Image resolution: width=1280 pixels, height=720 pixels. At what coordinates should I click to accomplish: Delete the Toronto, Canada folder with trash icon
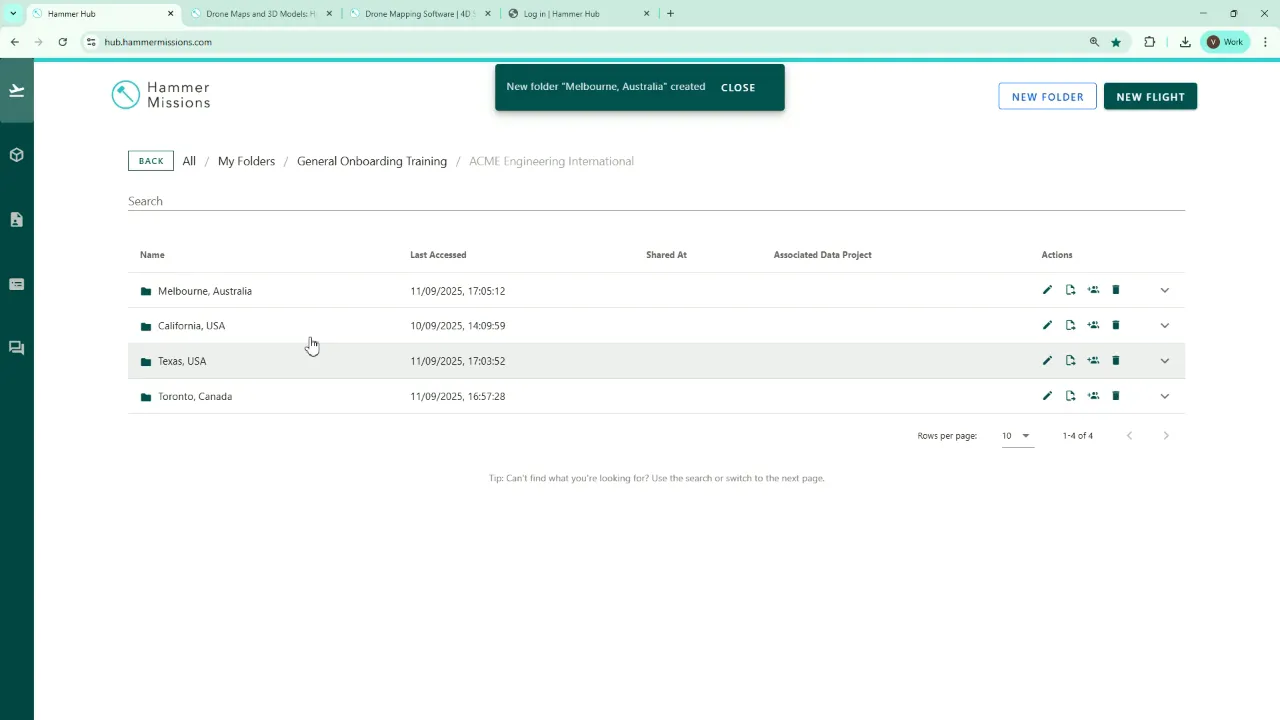coord(1115,395)
